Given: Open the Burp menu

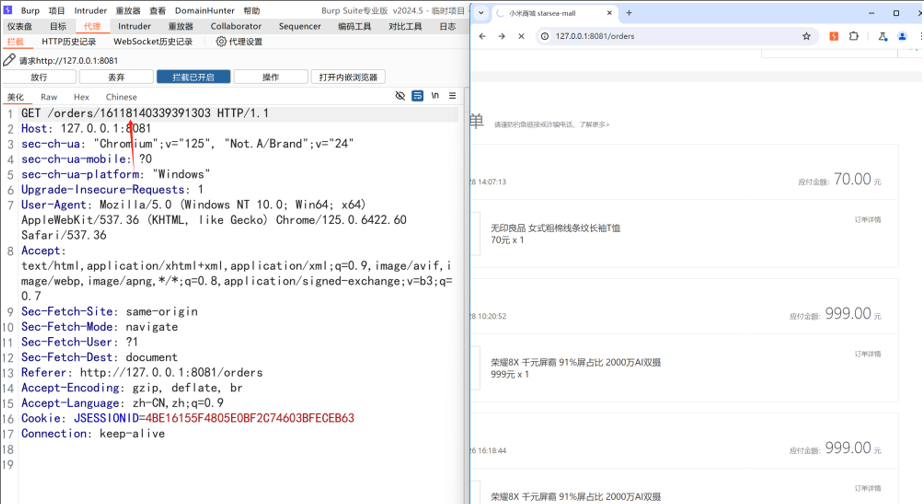Looking at the screenshot, I should point(30,11).
